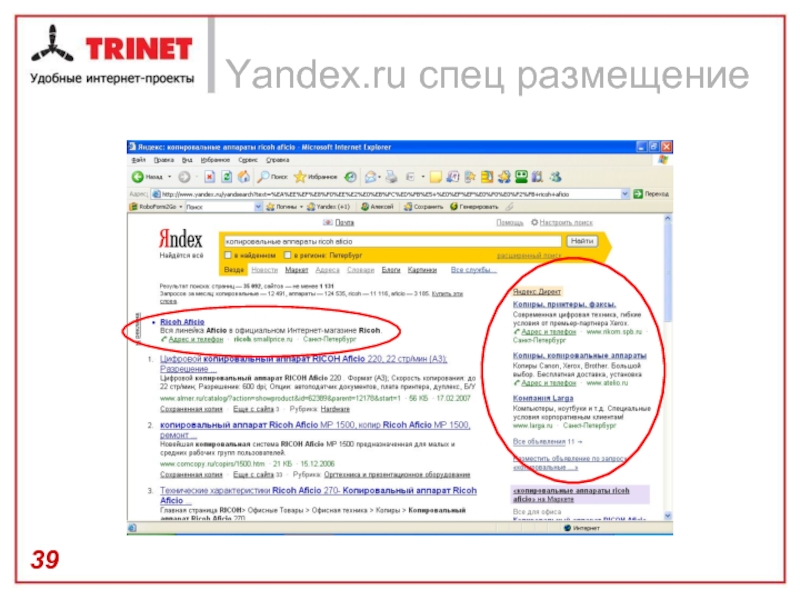Open the Логины dropdown in RoboForm bar
Screen dimensions: 800x600
coord(285,207)
